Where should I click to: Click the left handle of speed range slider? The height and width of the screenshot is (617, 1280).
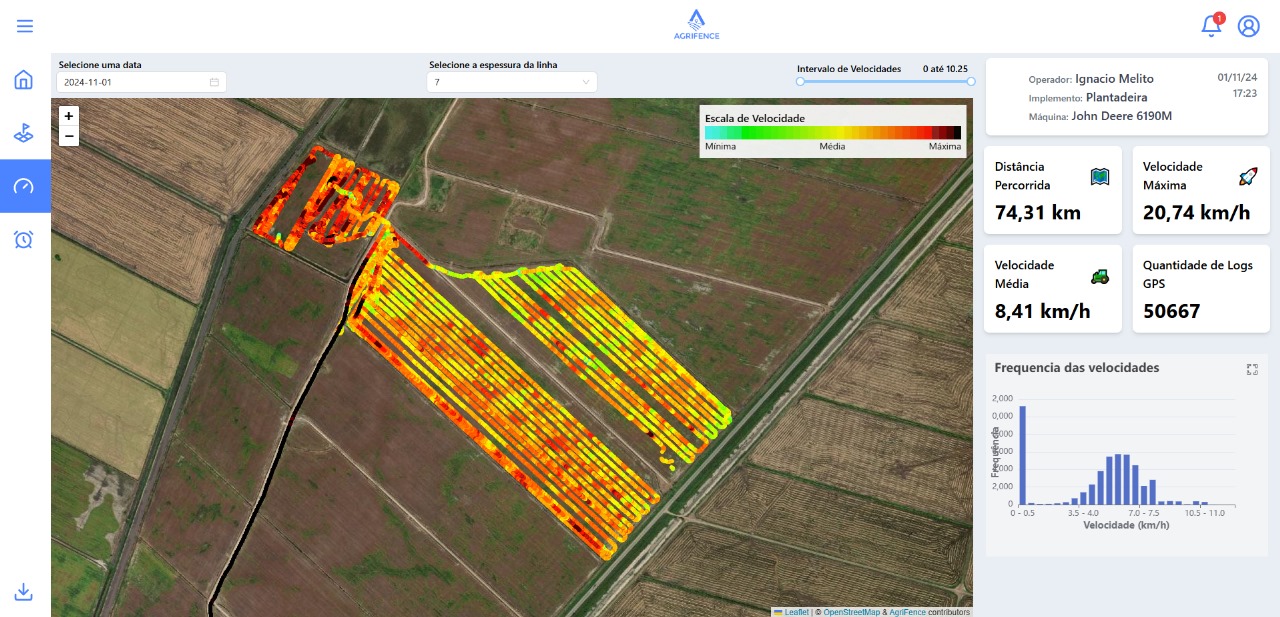(x=800, y=81)
